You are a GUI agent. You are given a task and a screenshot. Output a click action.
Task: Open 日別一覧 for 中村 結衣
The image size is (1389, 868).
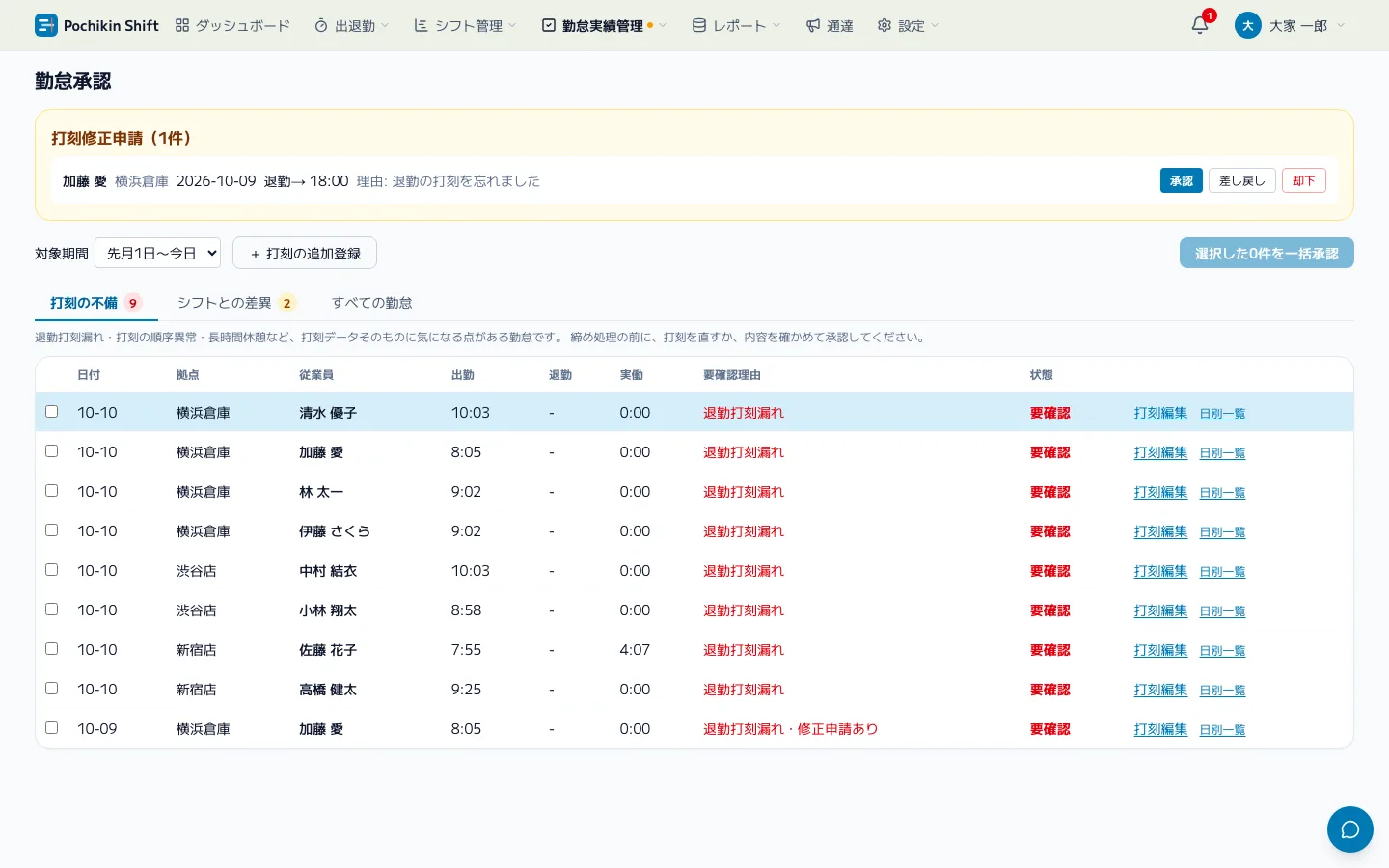(1222, 572)
